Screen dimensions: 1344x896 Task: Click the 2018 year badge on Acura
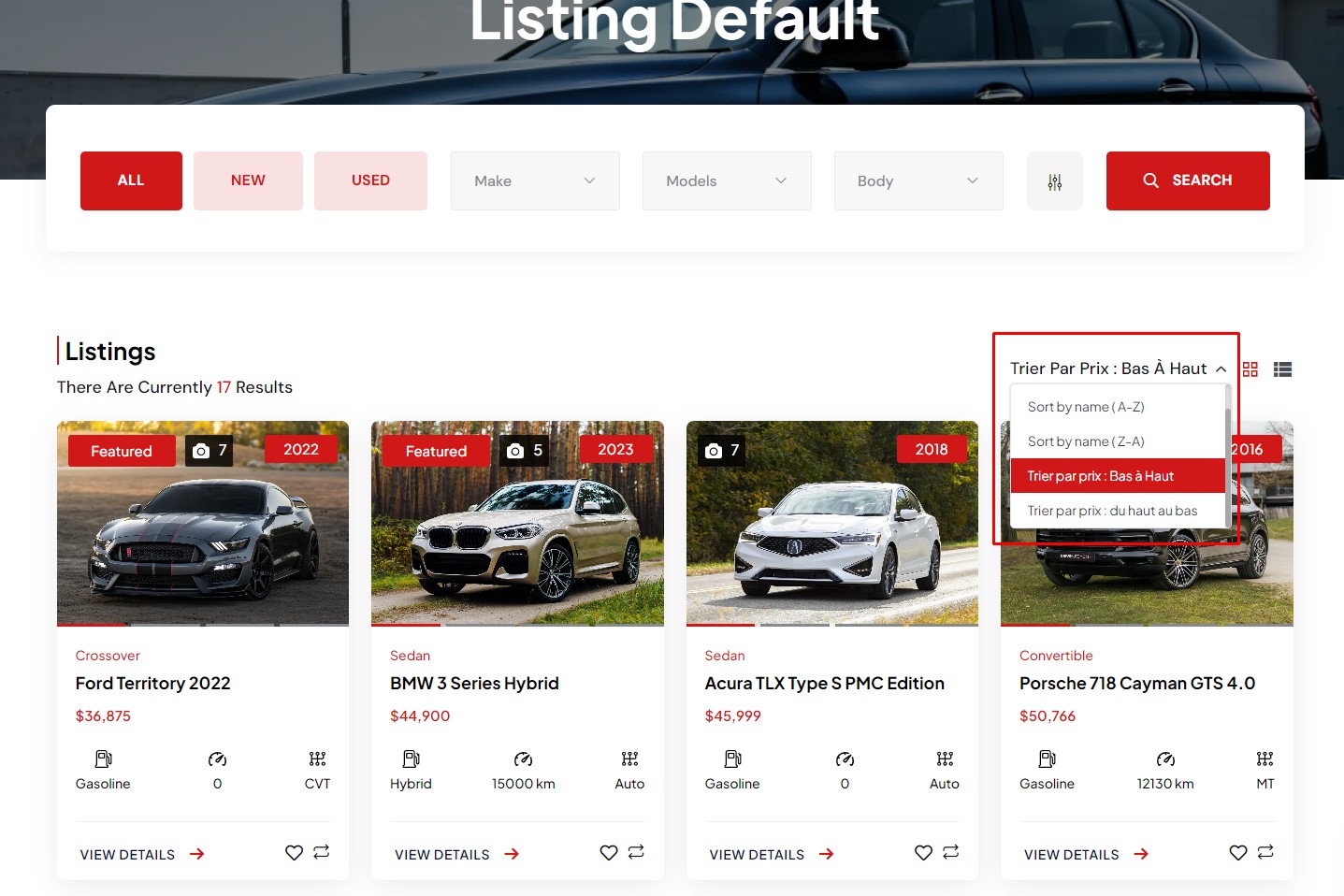point(932,450)
